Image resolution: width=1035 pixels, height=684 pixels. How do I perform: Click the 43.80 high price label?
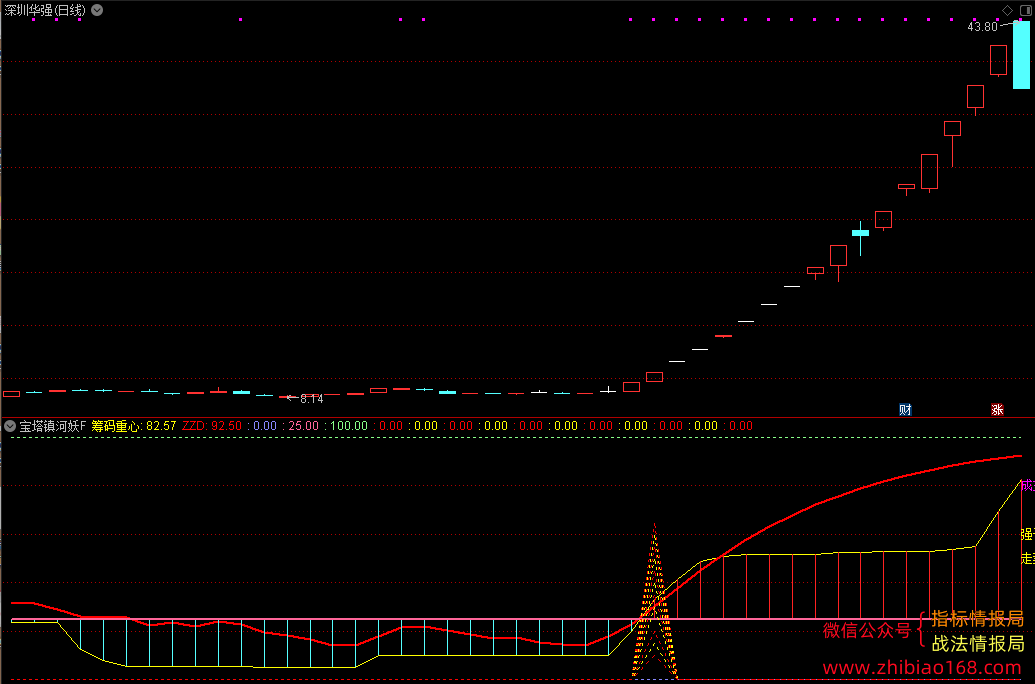(982, 27)
